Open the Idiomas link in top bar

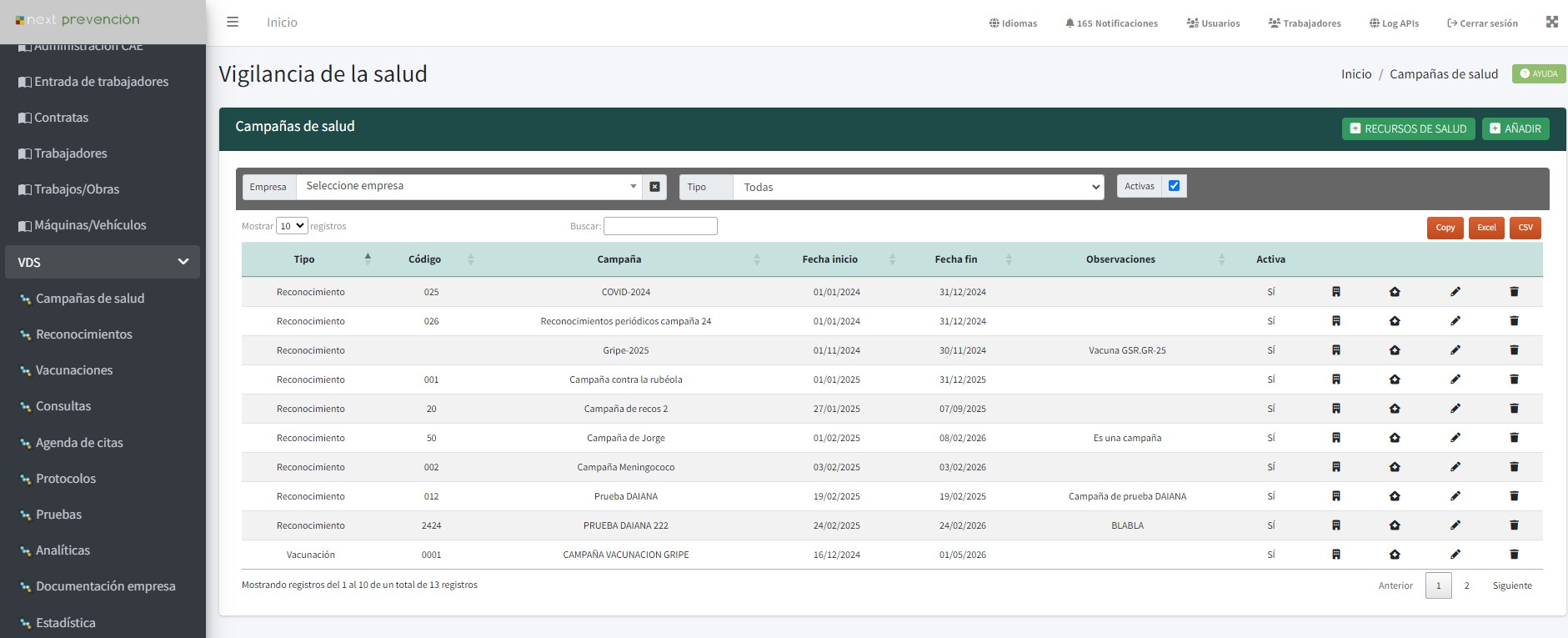click(1013, 23)
